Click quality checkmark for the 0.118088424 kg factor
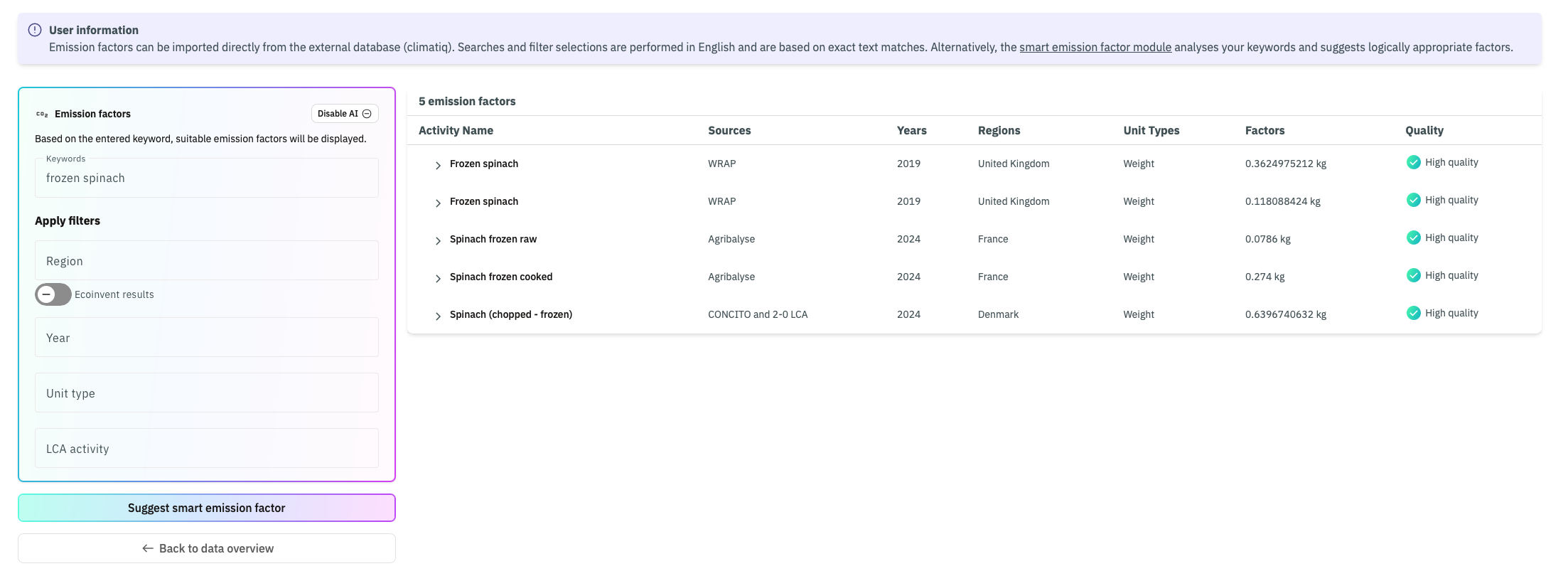 [1413, 200]
